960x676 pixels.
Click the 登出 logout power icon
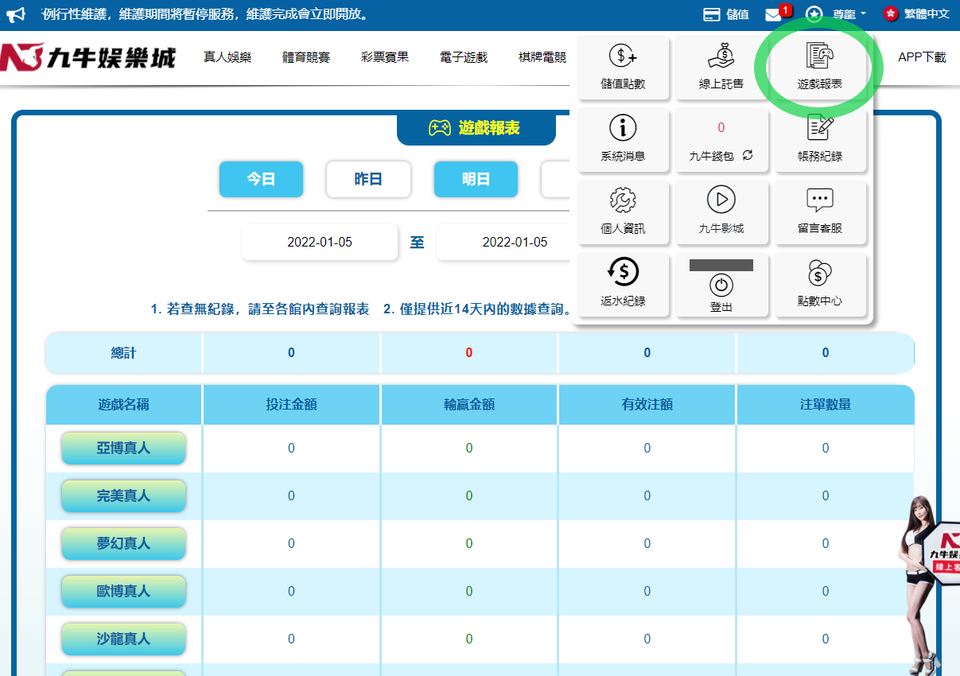(721, 287)
